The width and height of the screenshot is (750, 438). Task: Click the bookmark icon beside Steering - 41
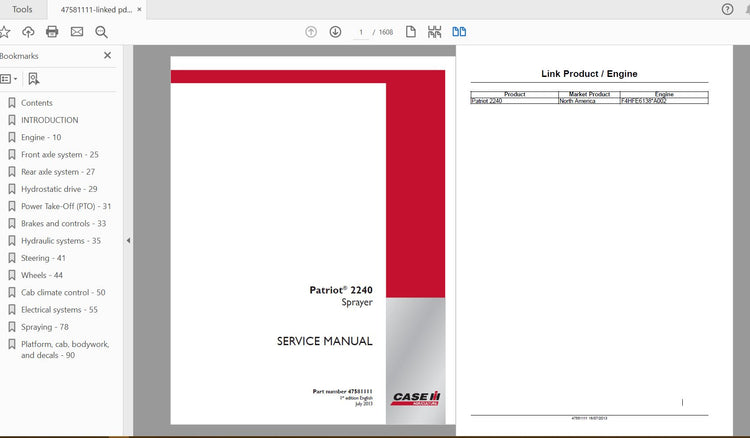(12, 258)
